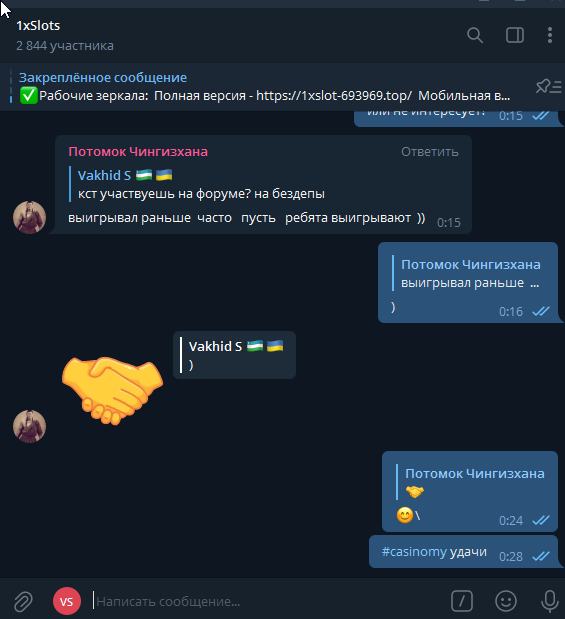Open the handshake sticker image
565x619 pixels.
pos(113,390)
